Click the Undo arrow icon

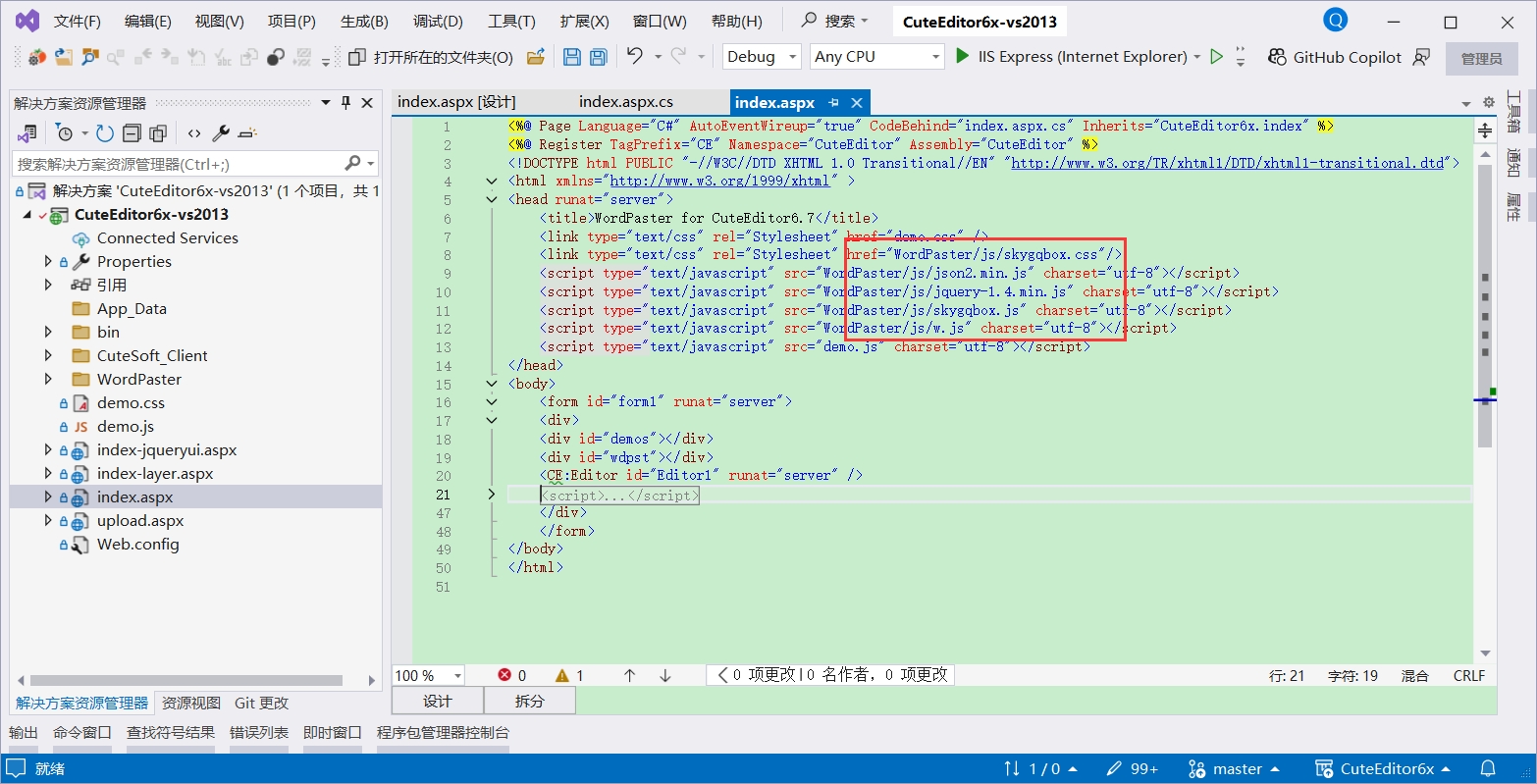click(635, 57)
